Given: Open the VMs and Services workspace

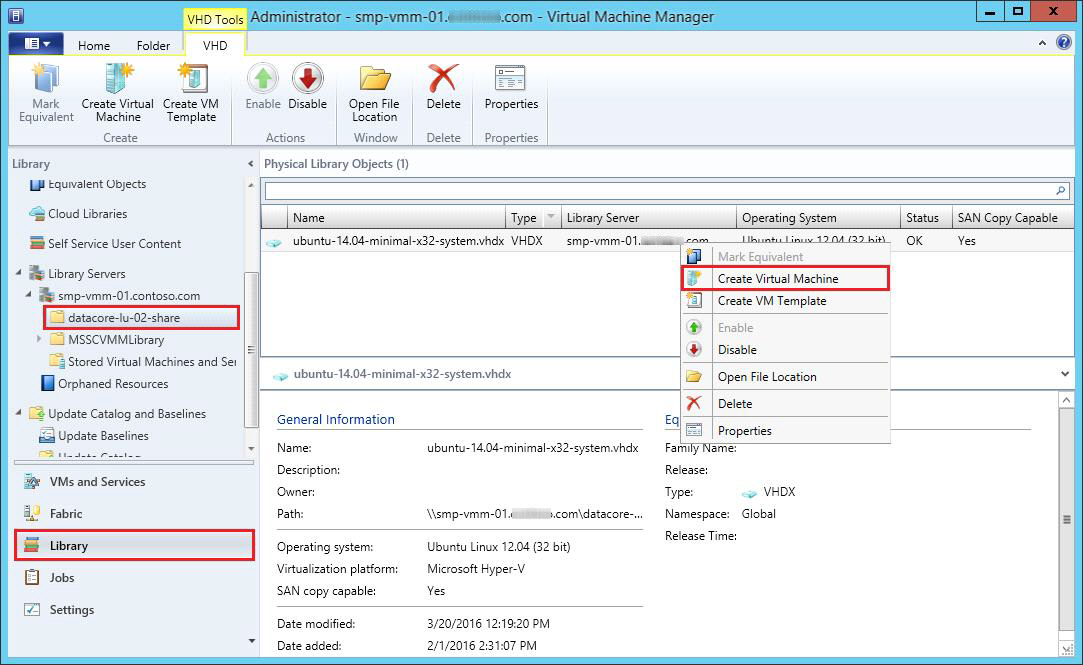Looking at the screenshot, I should coord(97,482).
